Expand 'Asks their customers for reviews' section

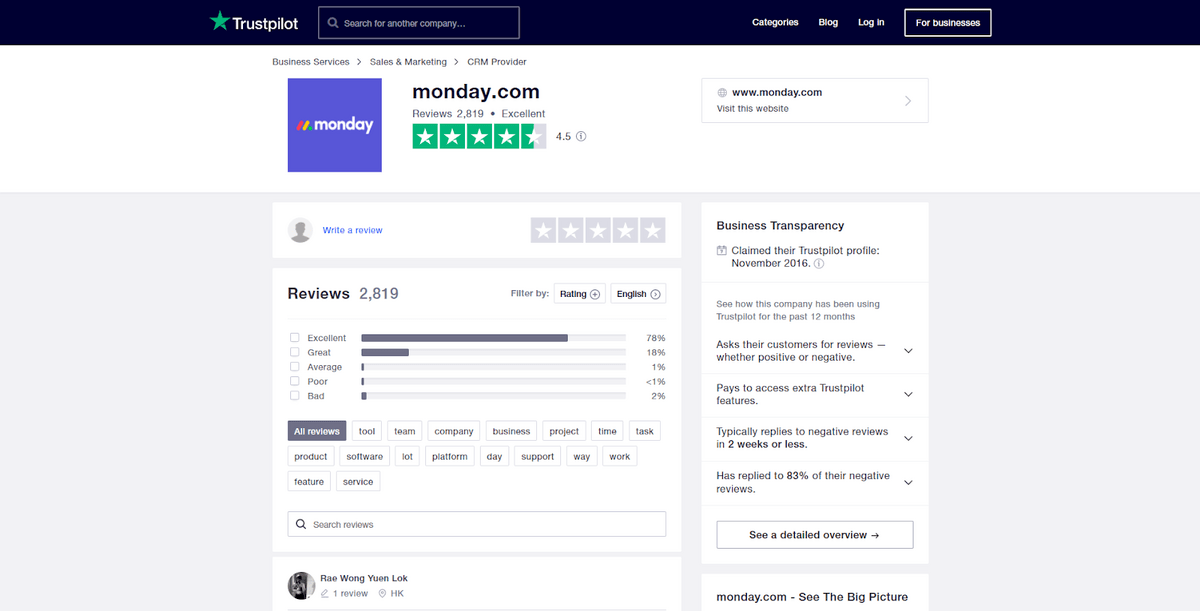908,351
